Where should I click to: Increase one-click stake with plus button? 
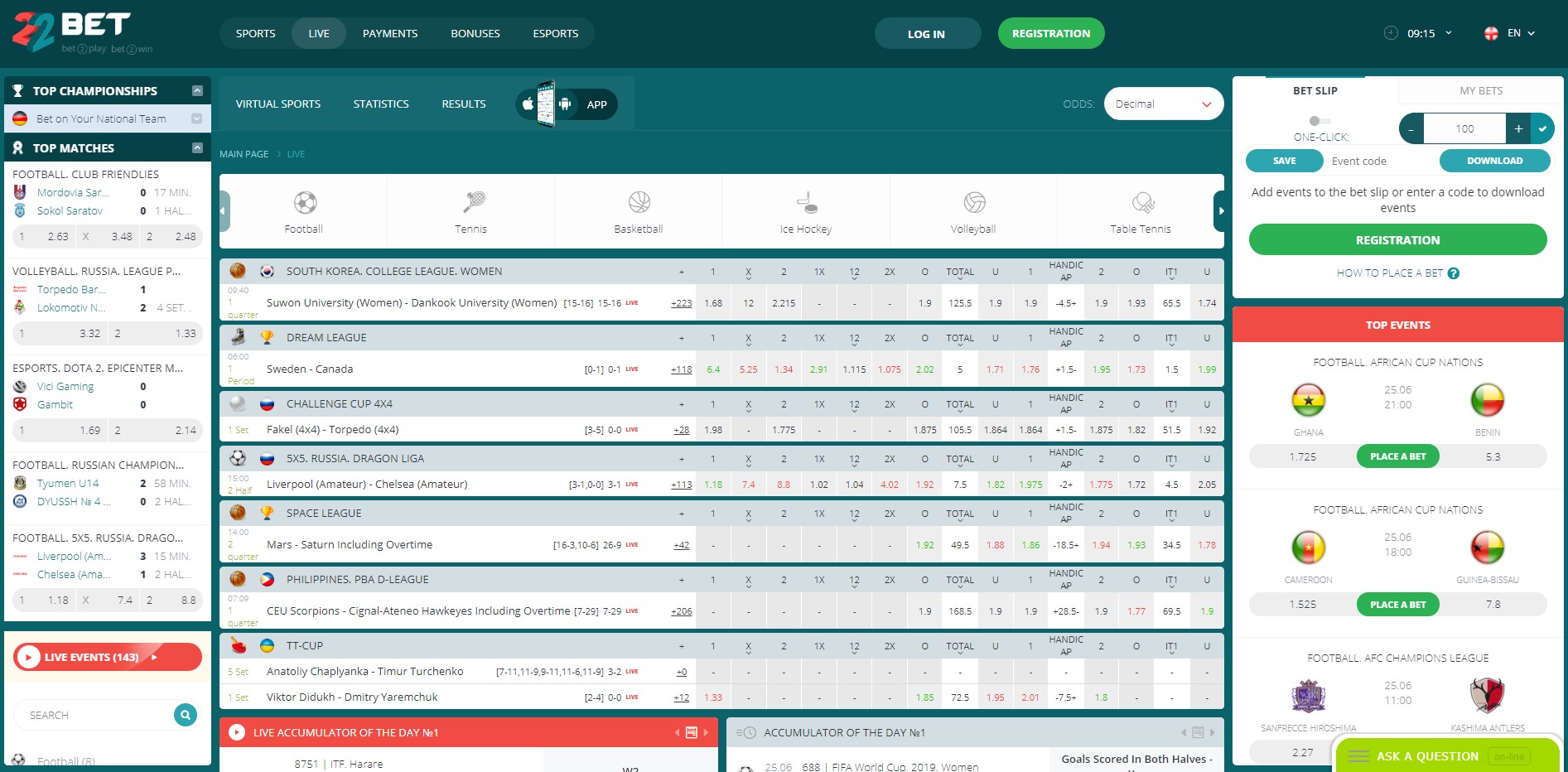1518,128
